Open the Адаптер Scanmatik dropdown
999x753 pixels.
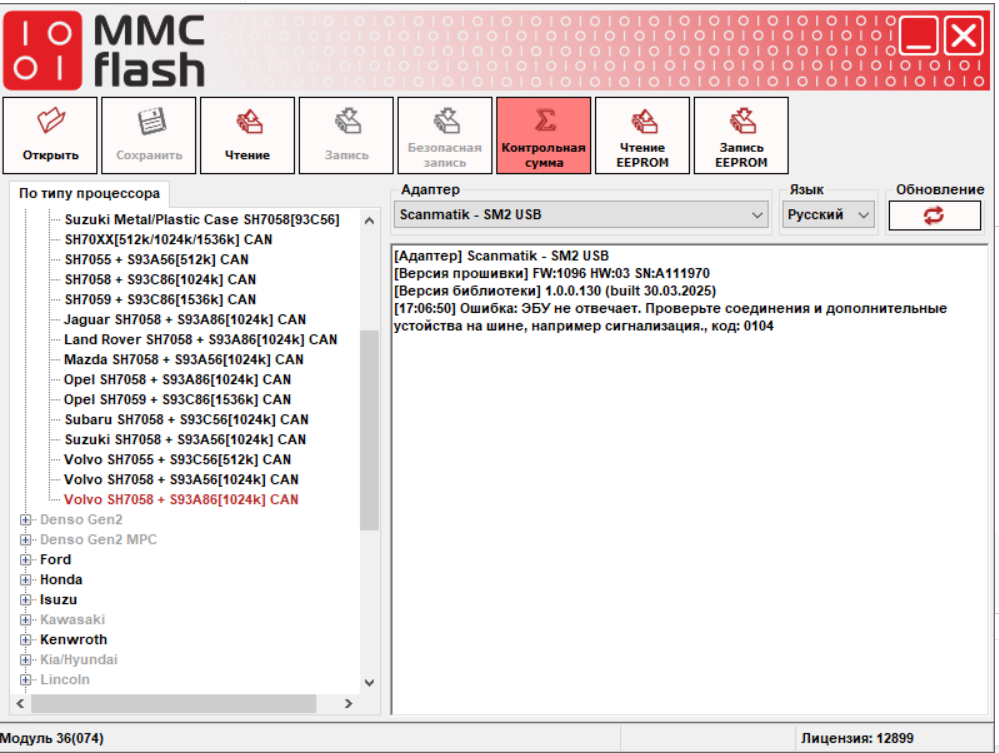click(757, 215)
